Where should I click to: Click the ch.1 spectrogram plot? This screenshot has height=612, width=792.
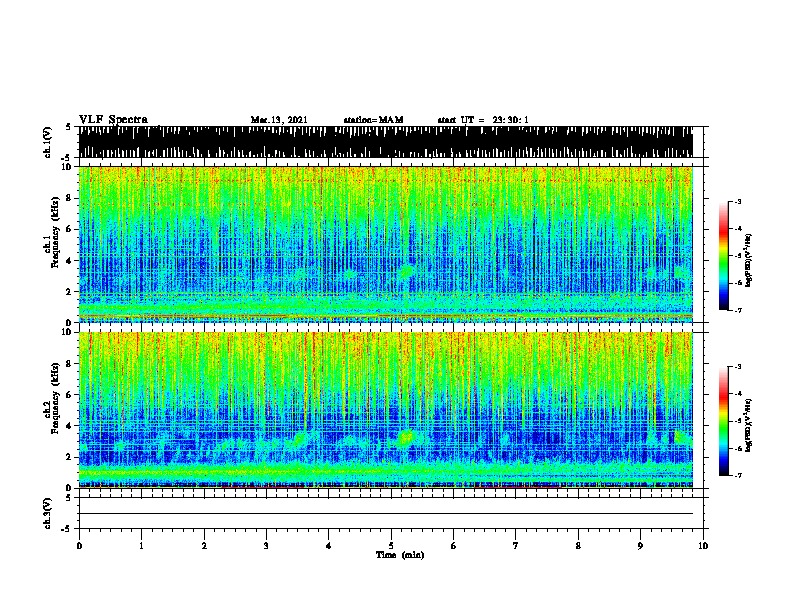pos(386,244)
